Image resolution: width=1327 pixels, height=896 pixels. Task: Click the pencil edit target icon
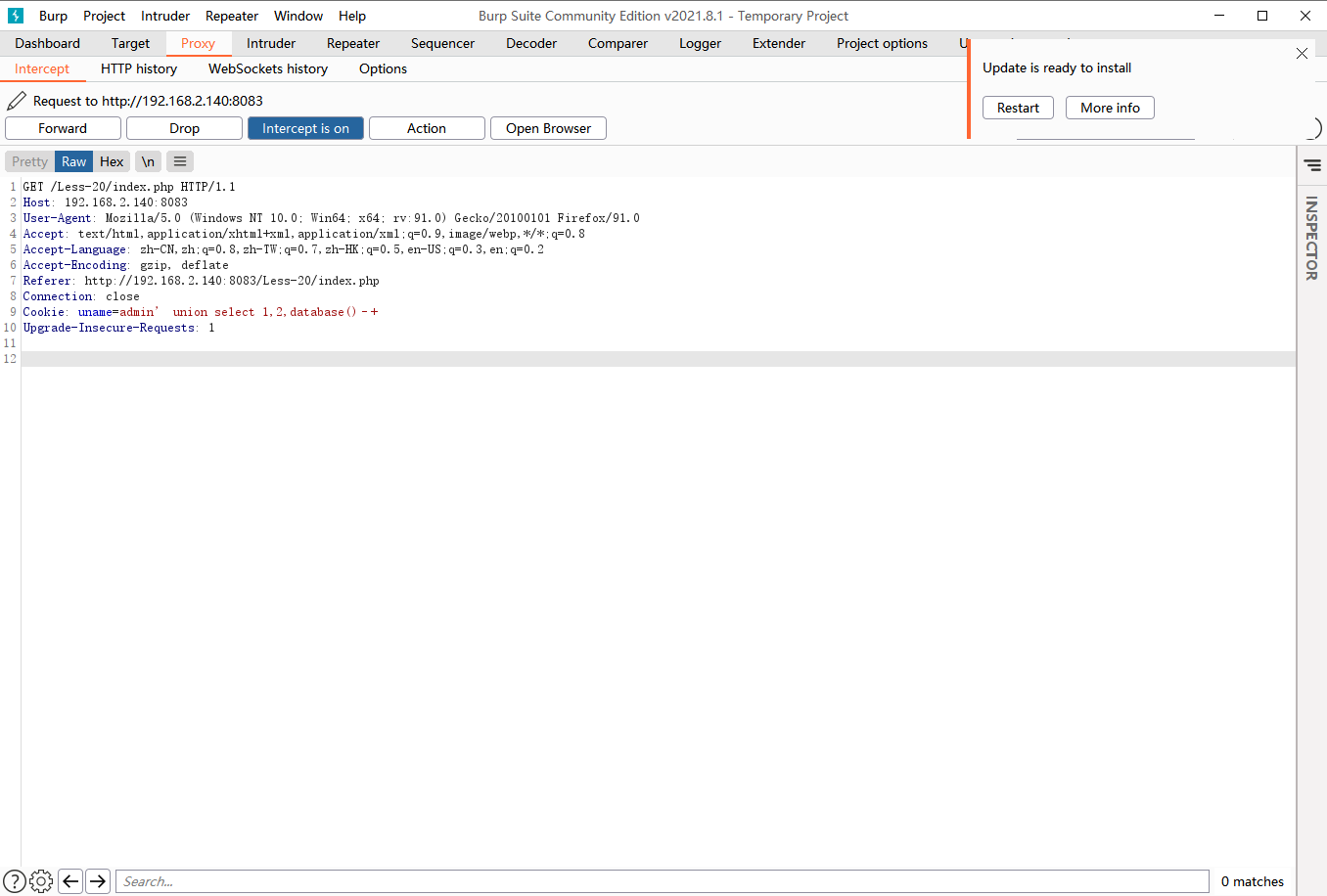(17, 101)
